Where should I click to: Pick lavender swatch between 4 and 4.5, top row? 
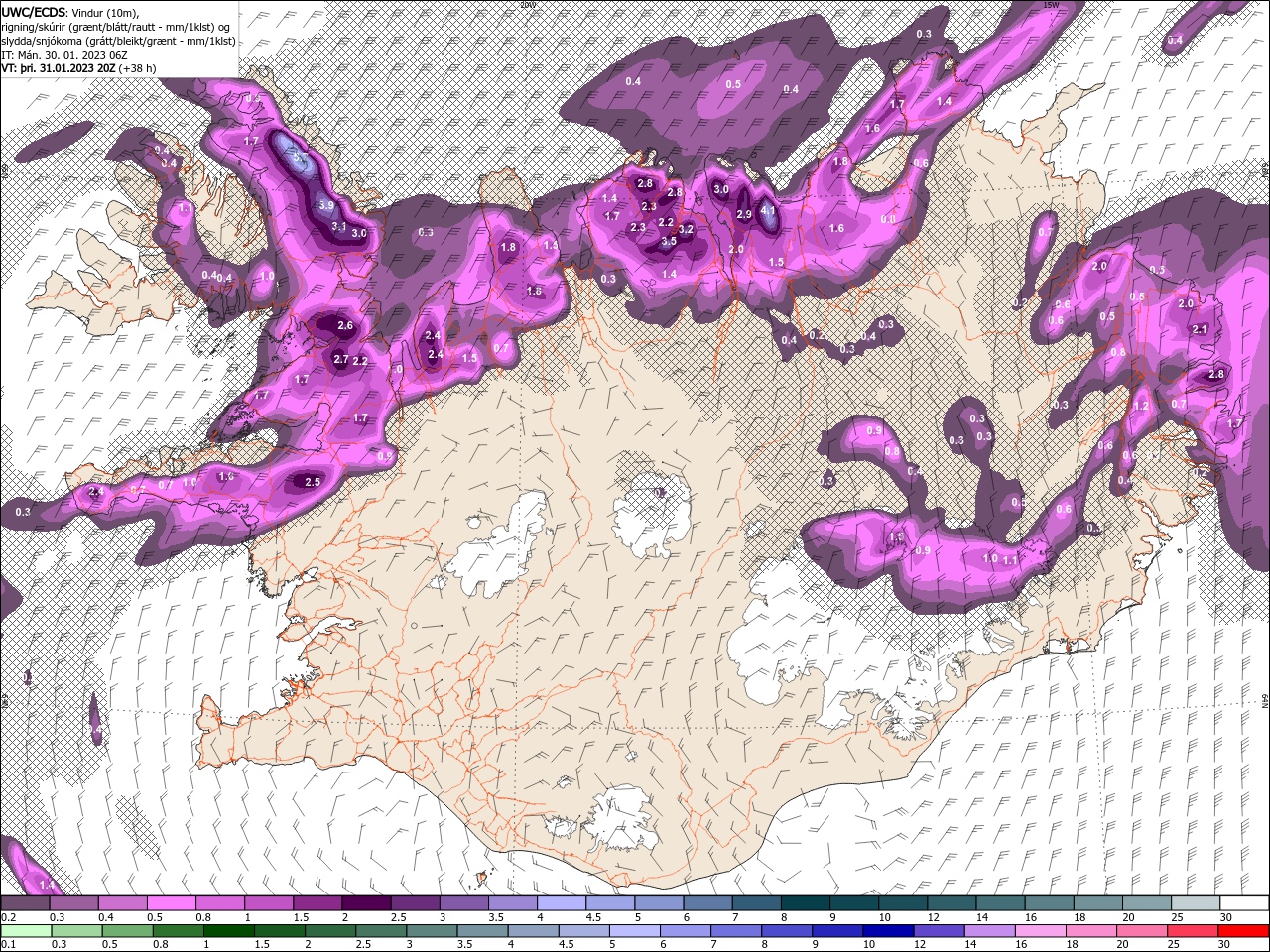click(561, 903)
